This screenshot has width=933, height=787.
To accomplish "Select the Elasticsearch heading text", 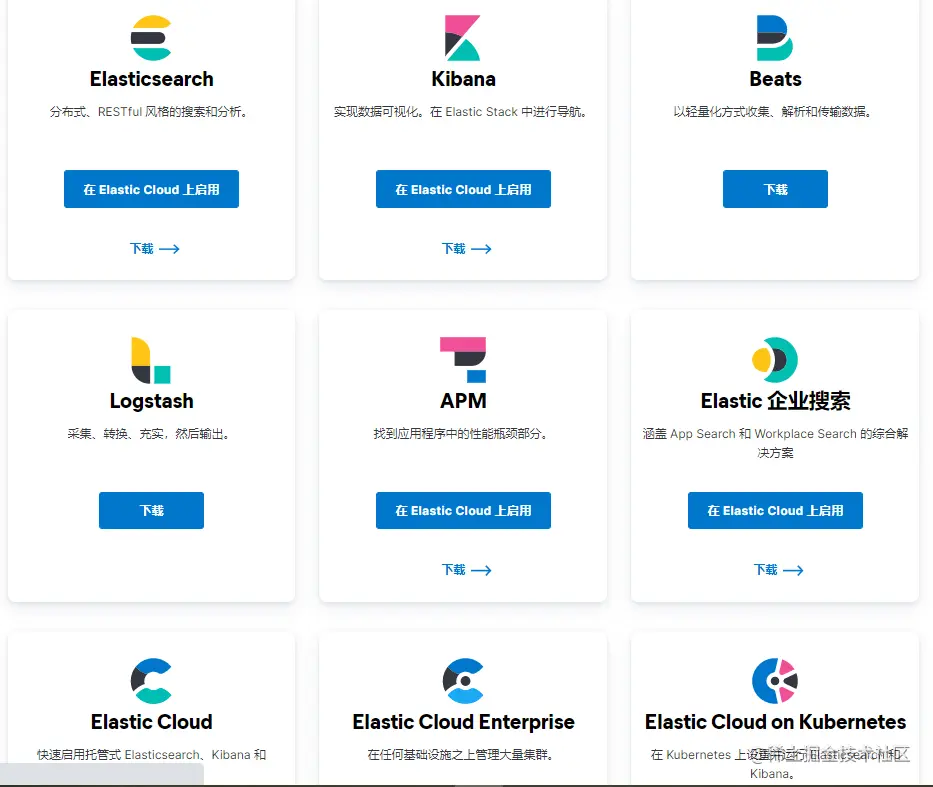I will point(151,79).
